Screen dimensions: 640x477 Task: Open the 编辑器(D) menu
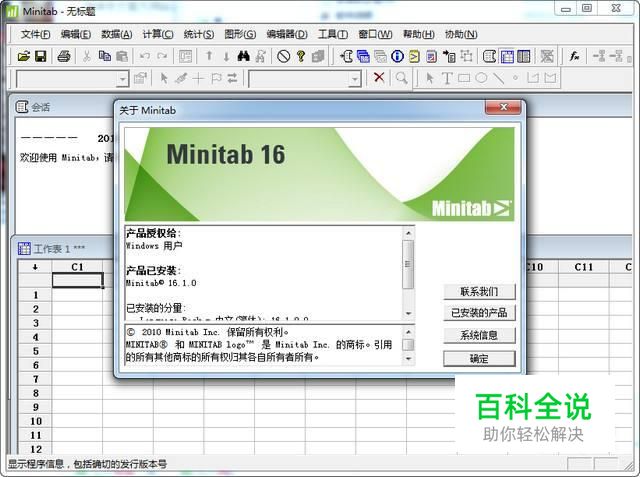287,34
